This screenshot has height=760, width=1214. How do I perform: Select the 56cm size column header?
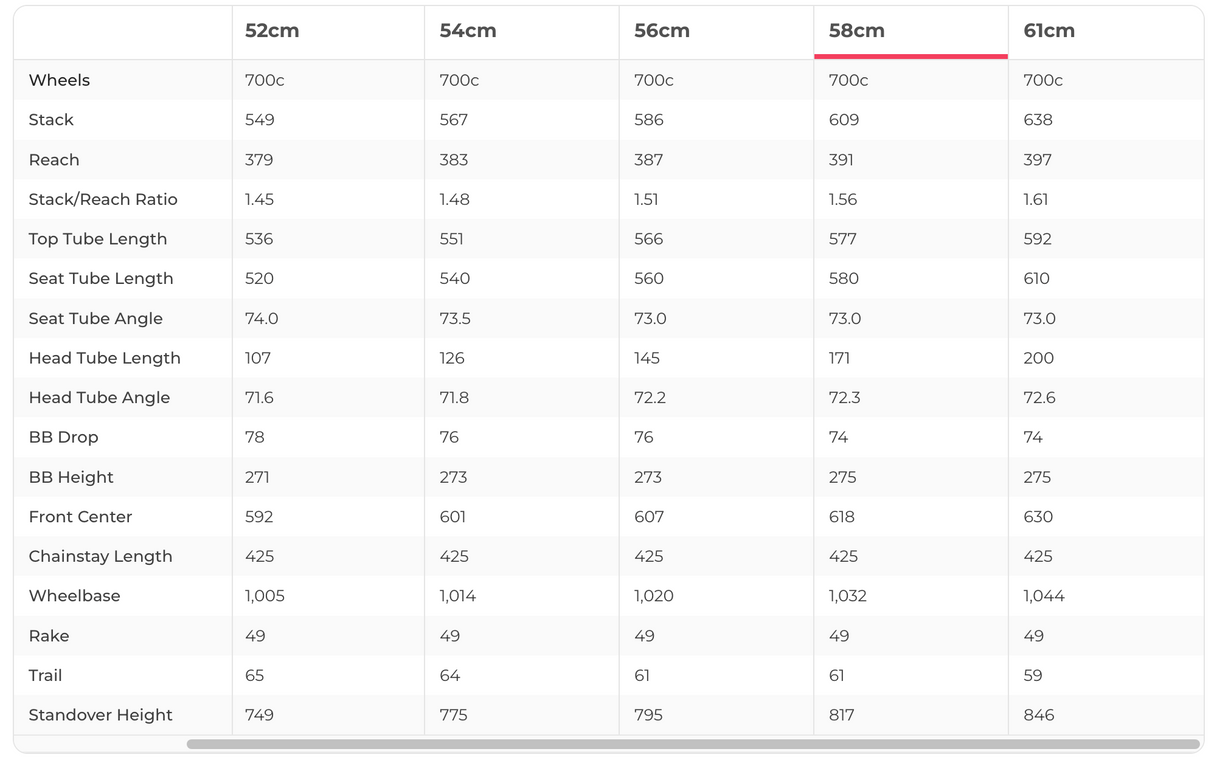point(662,31)
